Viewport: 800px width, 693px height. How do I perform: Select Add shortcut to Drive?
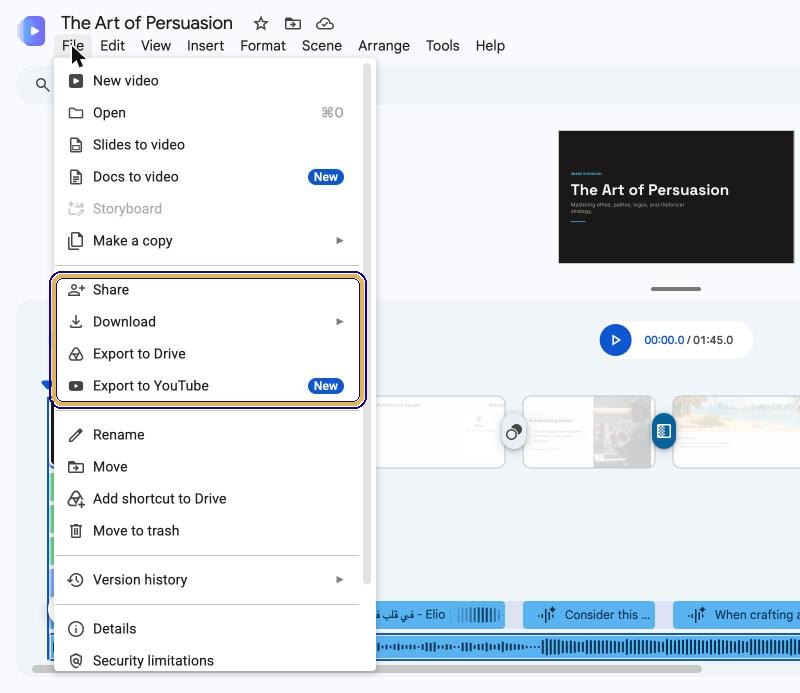tap(208, 499)
